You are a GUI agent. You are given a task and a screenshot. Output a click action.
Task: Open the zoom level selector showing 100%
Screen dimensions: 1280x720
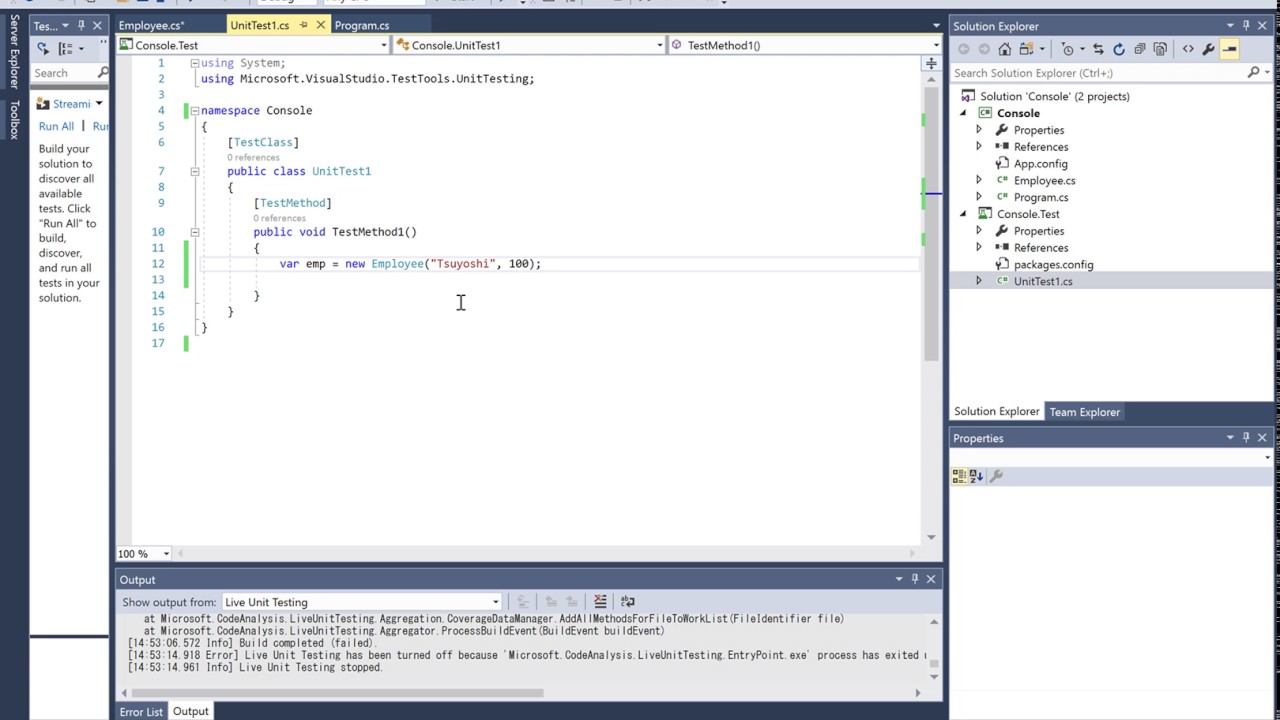tap(140, 553)
